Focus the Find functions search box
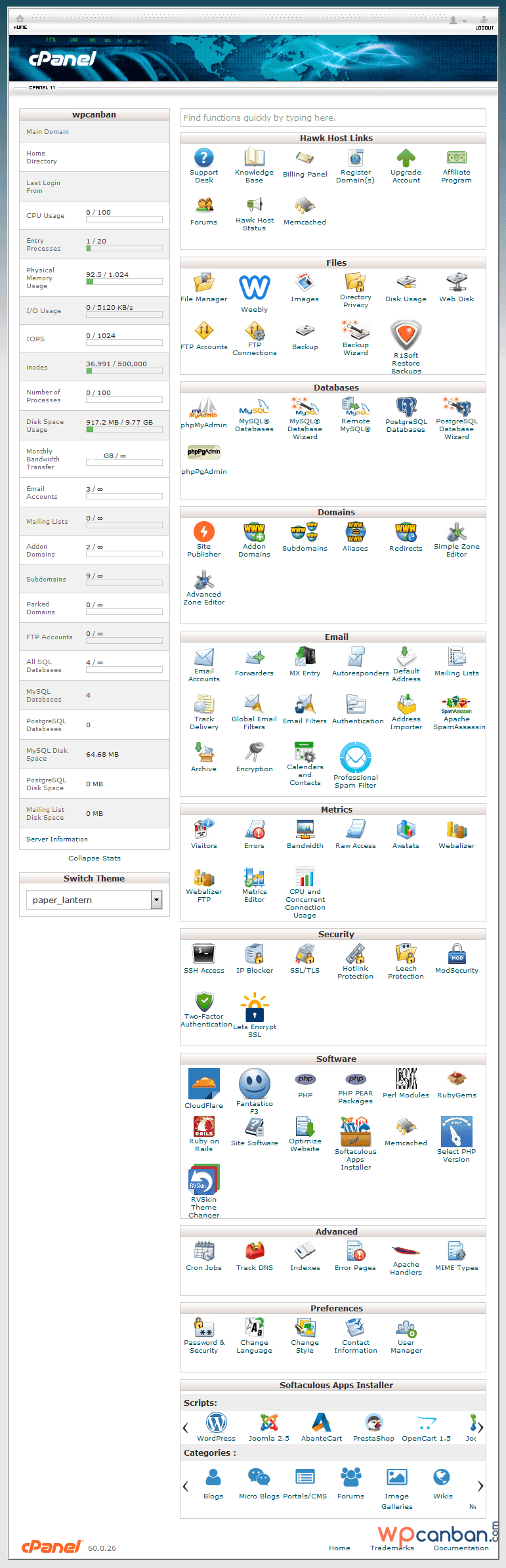The image size is (506, 1568). [x=333, y=117]
